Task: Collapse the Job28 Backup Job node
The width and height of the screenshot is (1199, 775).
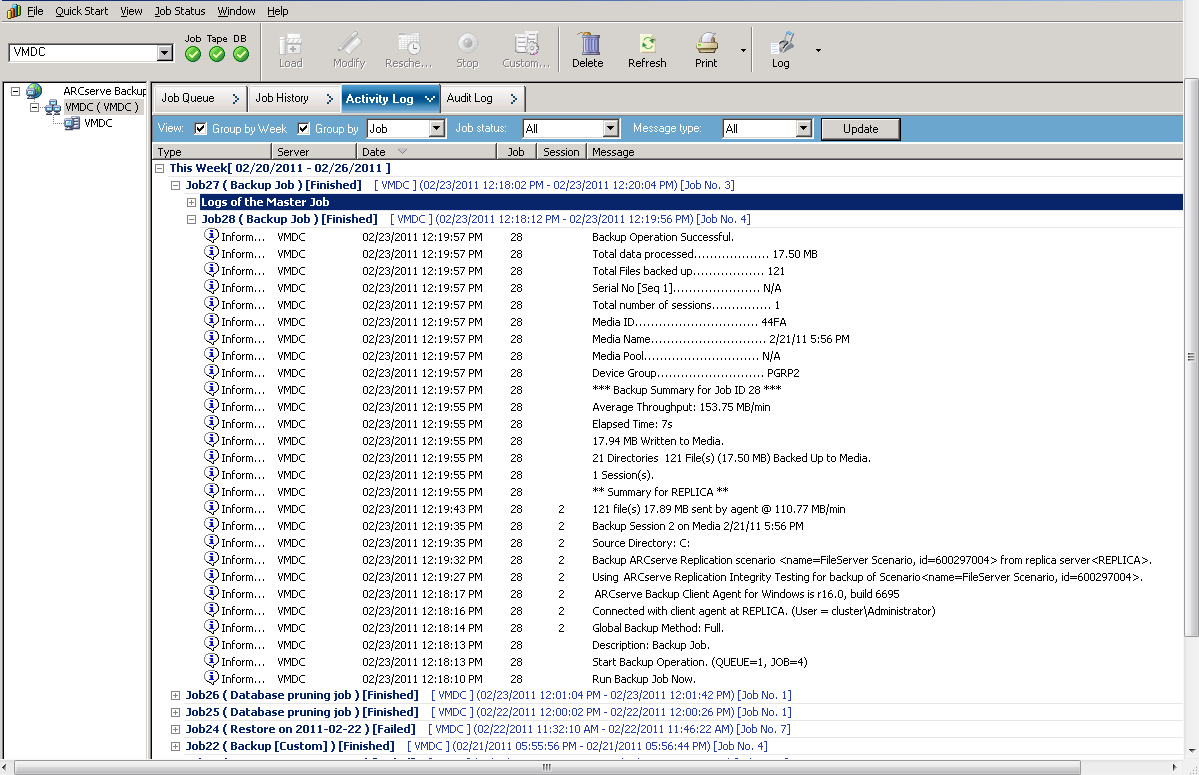Action: (x=191, y=219)
